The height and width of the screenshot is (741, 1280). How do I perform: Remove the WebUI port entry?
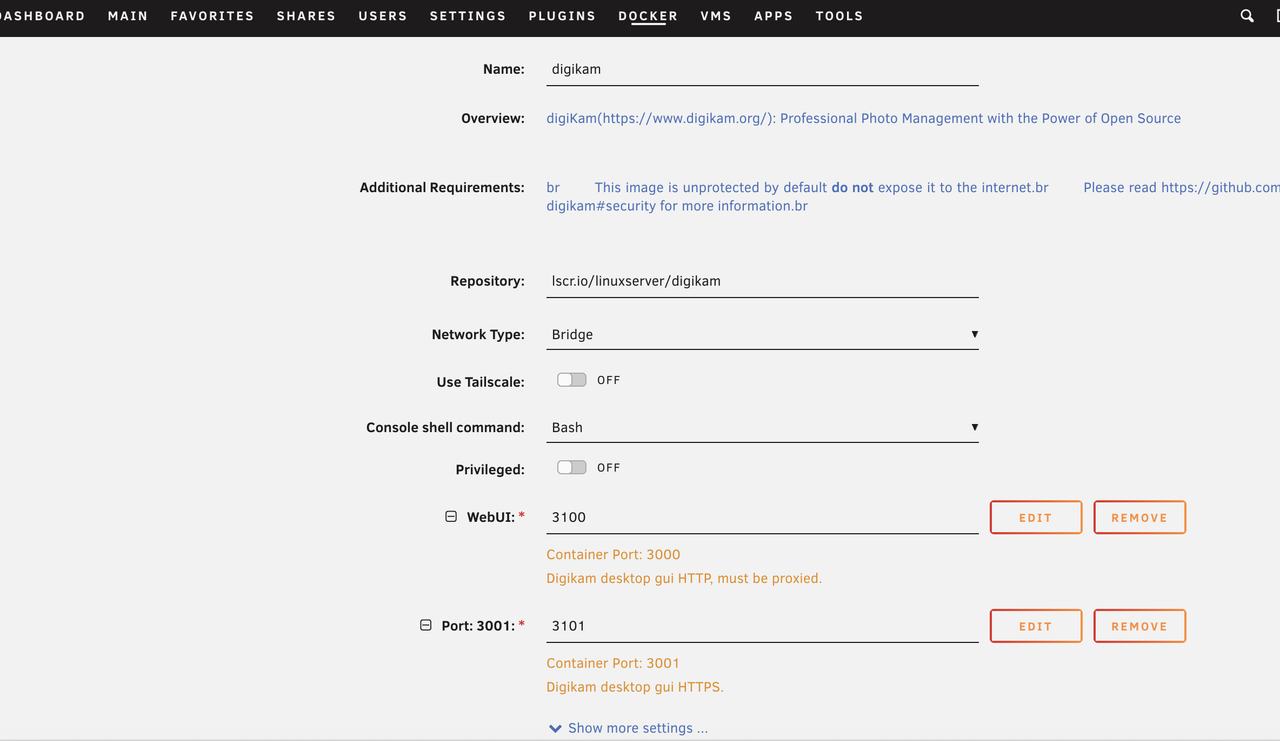pos(1140,517)
